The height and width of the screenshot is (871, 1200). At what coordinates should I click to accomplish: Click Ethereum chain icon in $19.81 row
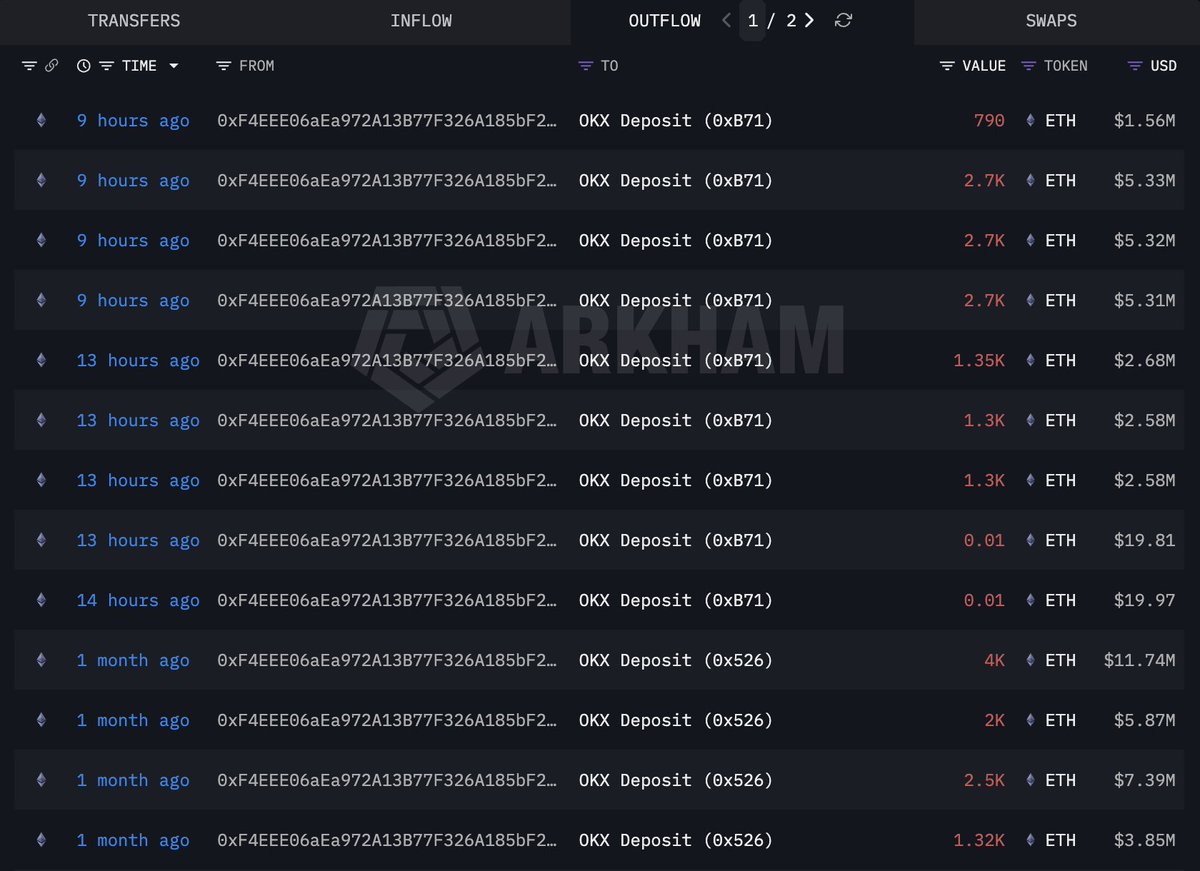click(41, 540)
